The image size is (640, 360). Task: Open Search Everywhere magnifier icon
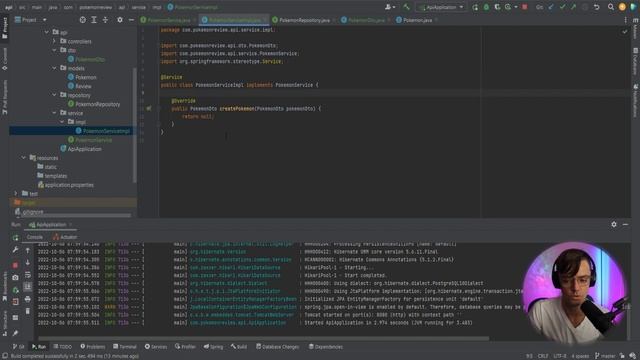pos(611,7)
